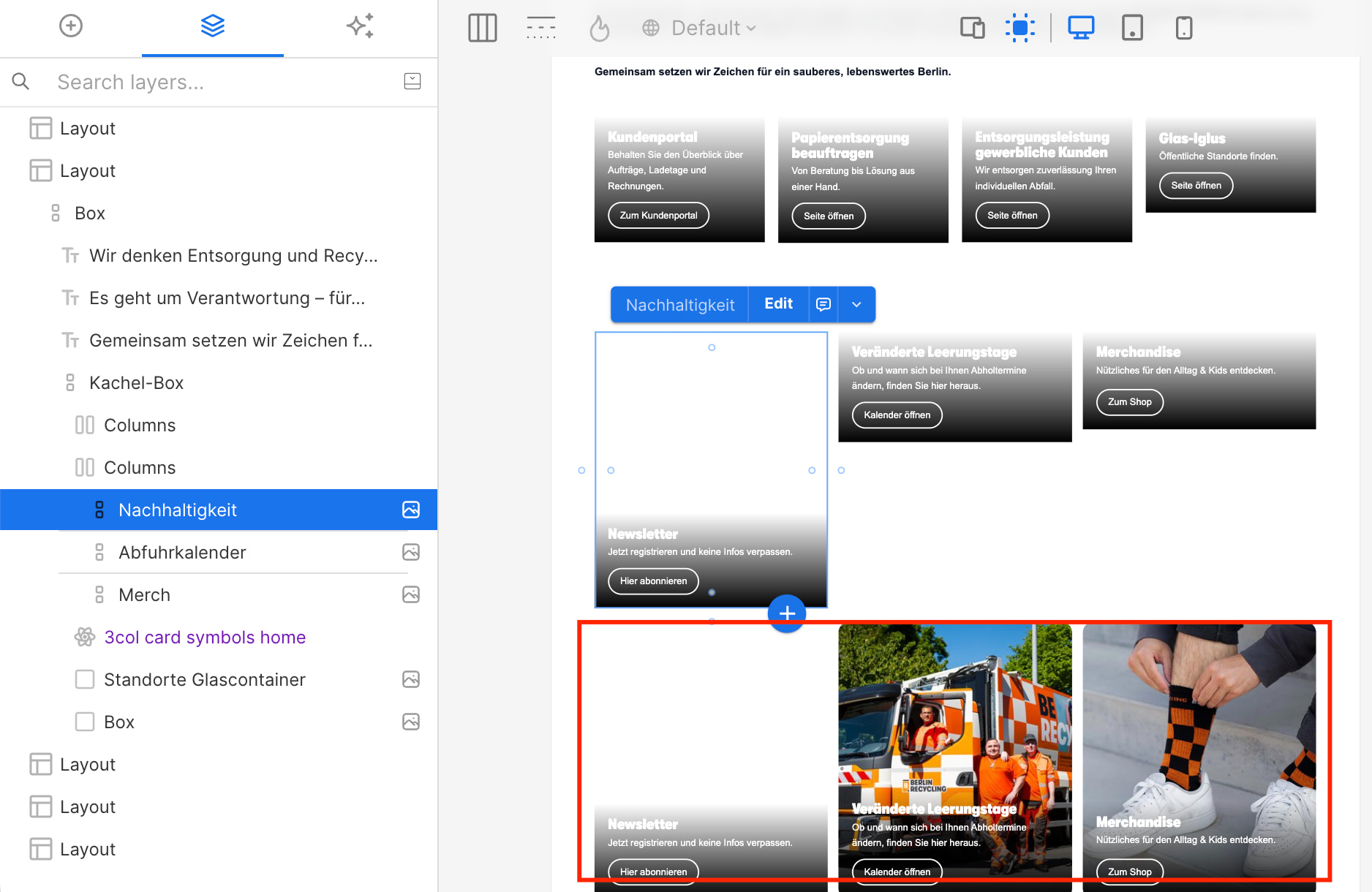Click 'Hier abonnieren' in the selected Newsletter card
Screen dimensions: 1372x892
tap(654, 581)
